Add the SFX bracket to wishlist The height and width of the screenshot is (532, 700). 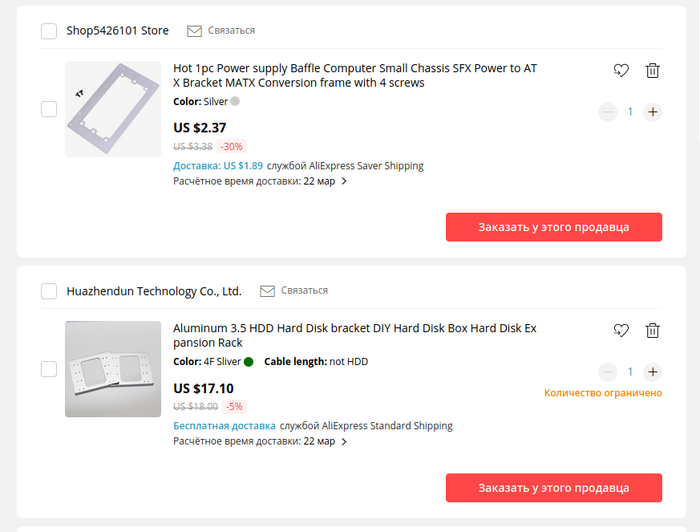click(621, 70)
